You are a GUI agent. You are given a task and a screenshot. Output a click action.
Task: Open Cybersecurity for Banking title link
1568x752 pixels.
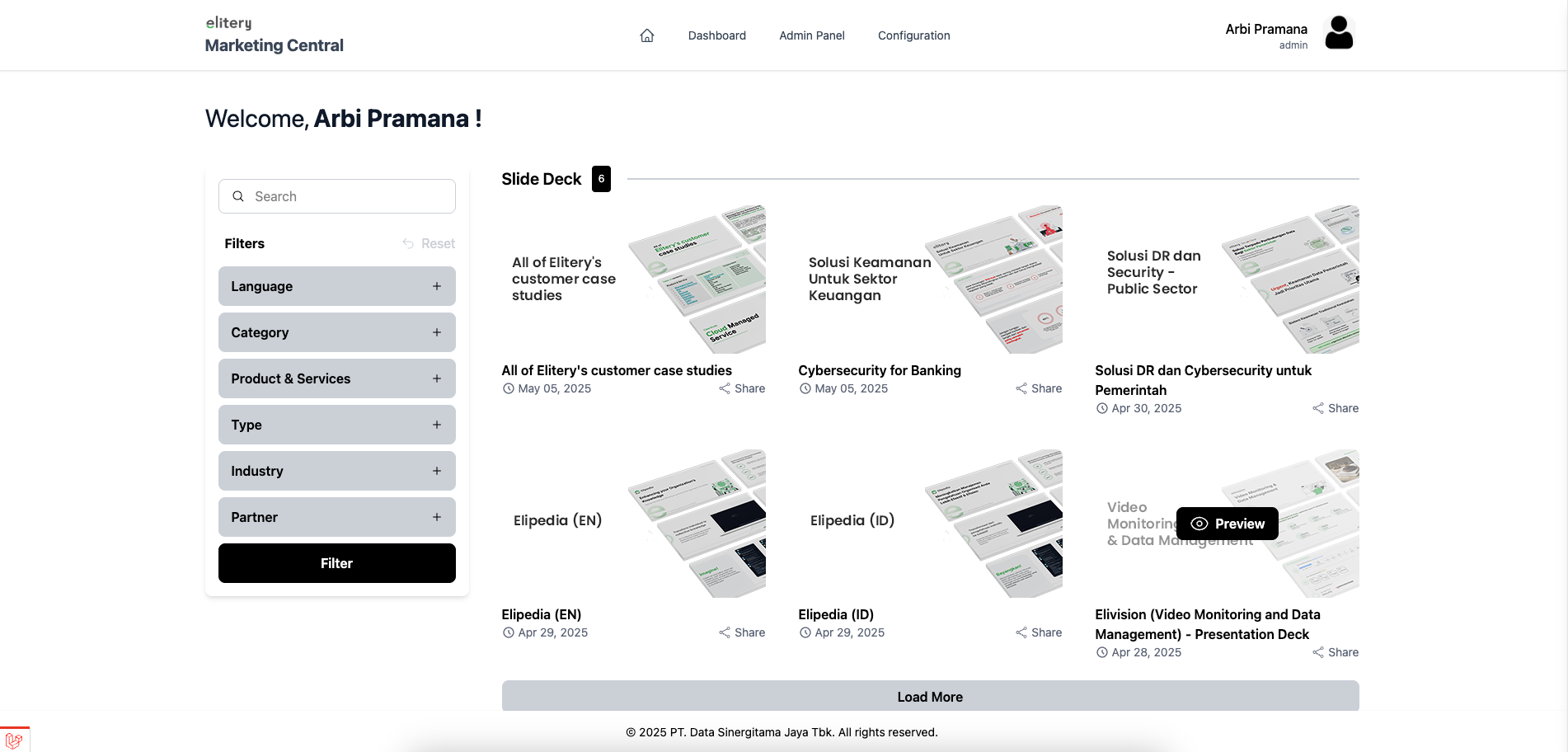[880, 370]
